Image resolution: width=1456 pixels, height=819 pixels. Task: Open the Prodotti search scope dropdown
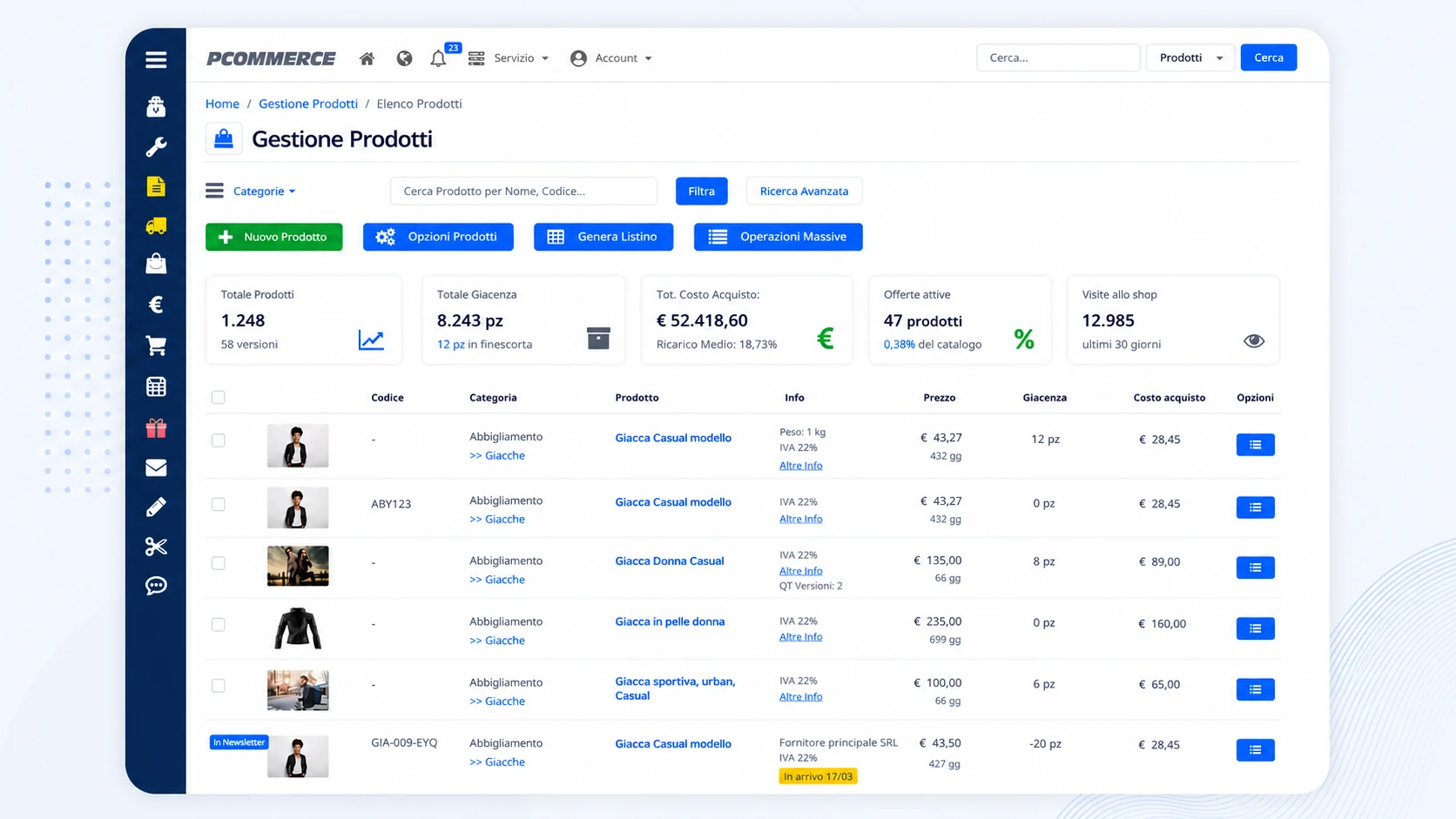click(1190, 57)
